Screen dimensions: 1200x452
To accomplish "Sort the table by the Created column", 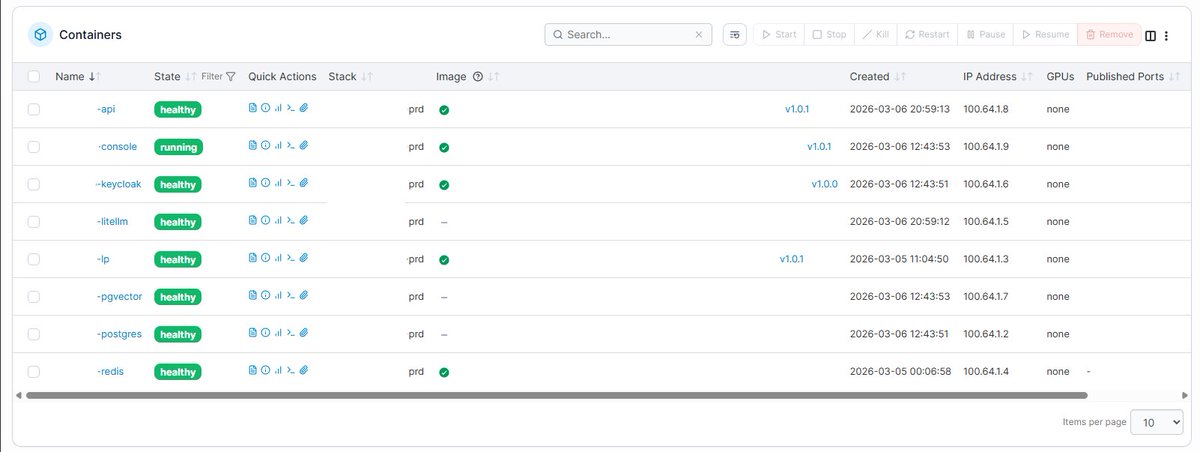I will pyautogui.click(x=878, y=76).
